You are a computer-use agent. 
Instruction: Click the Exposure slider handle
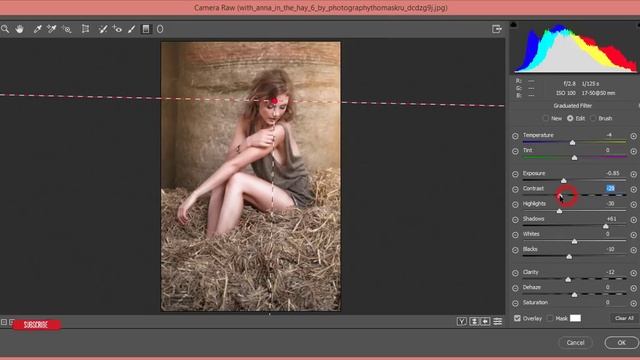click(563, 180)
